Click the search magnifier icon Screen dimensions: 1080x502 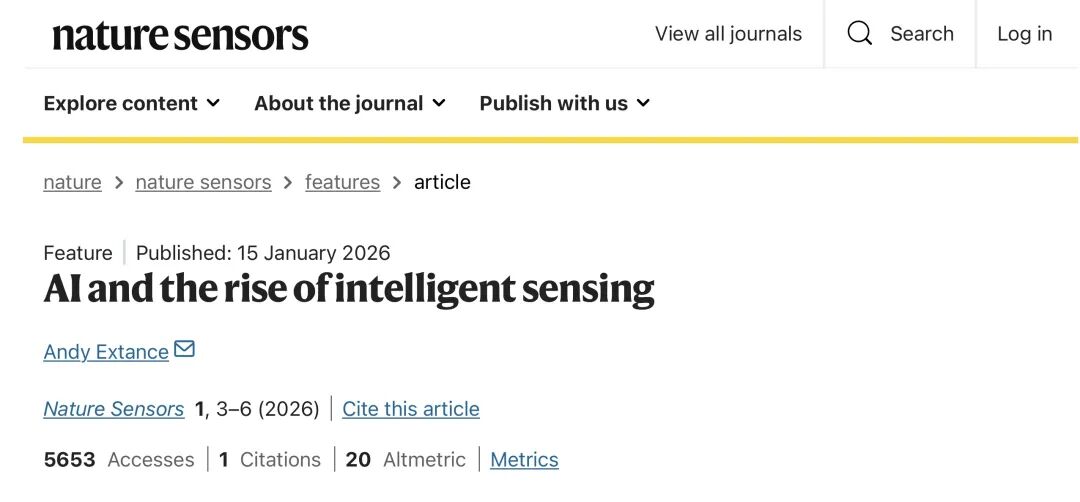click(859, 34)
